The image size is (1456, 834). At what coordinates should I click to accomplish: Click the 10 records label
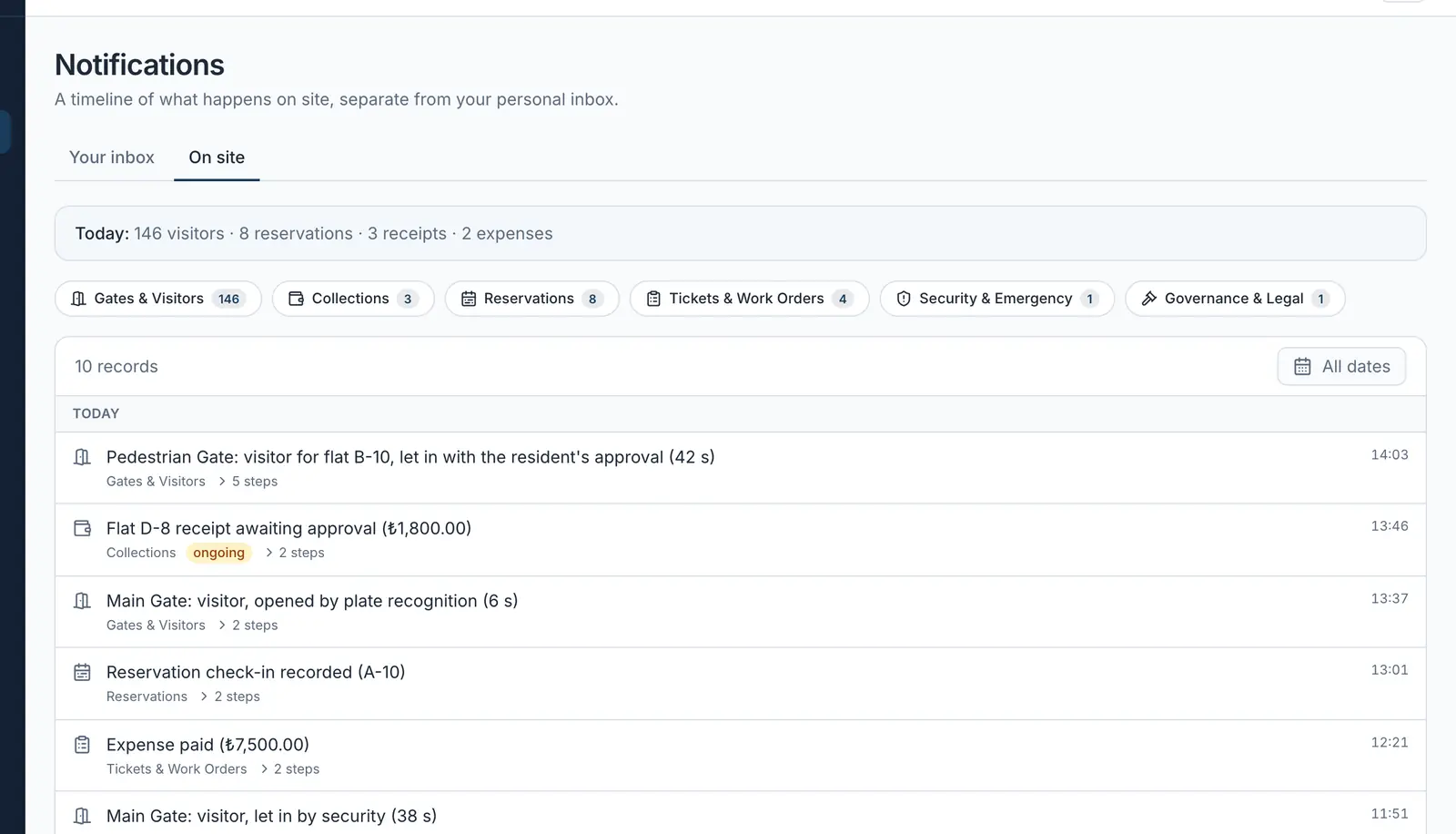click(116, 366)
